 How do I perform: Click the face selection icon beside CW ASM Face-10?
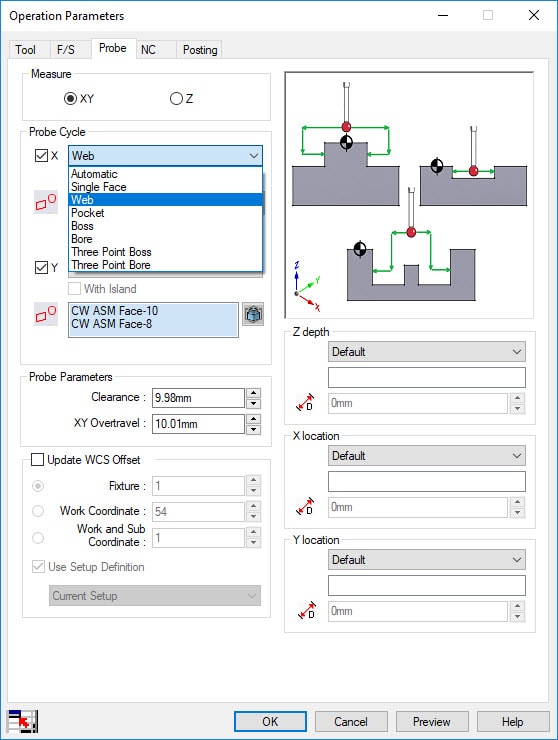[x=46, y=314]
